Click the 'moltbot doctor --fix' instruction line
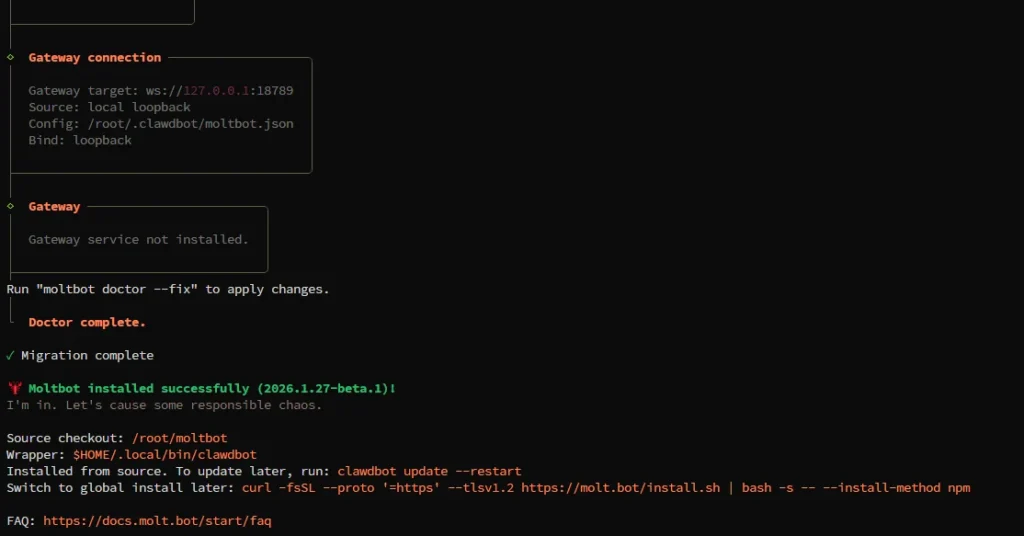This screenshot has height=536, width=1024. pyautogui.click(x=168, y=289)
